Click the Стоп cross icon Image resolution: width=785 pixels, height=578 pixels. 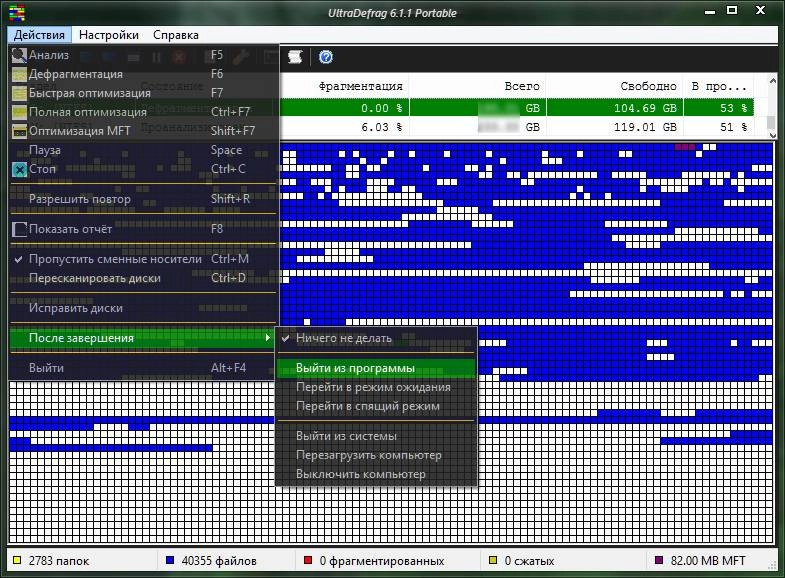(x=19, y=170)
